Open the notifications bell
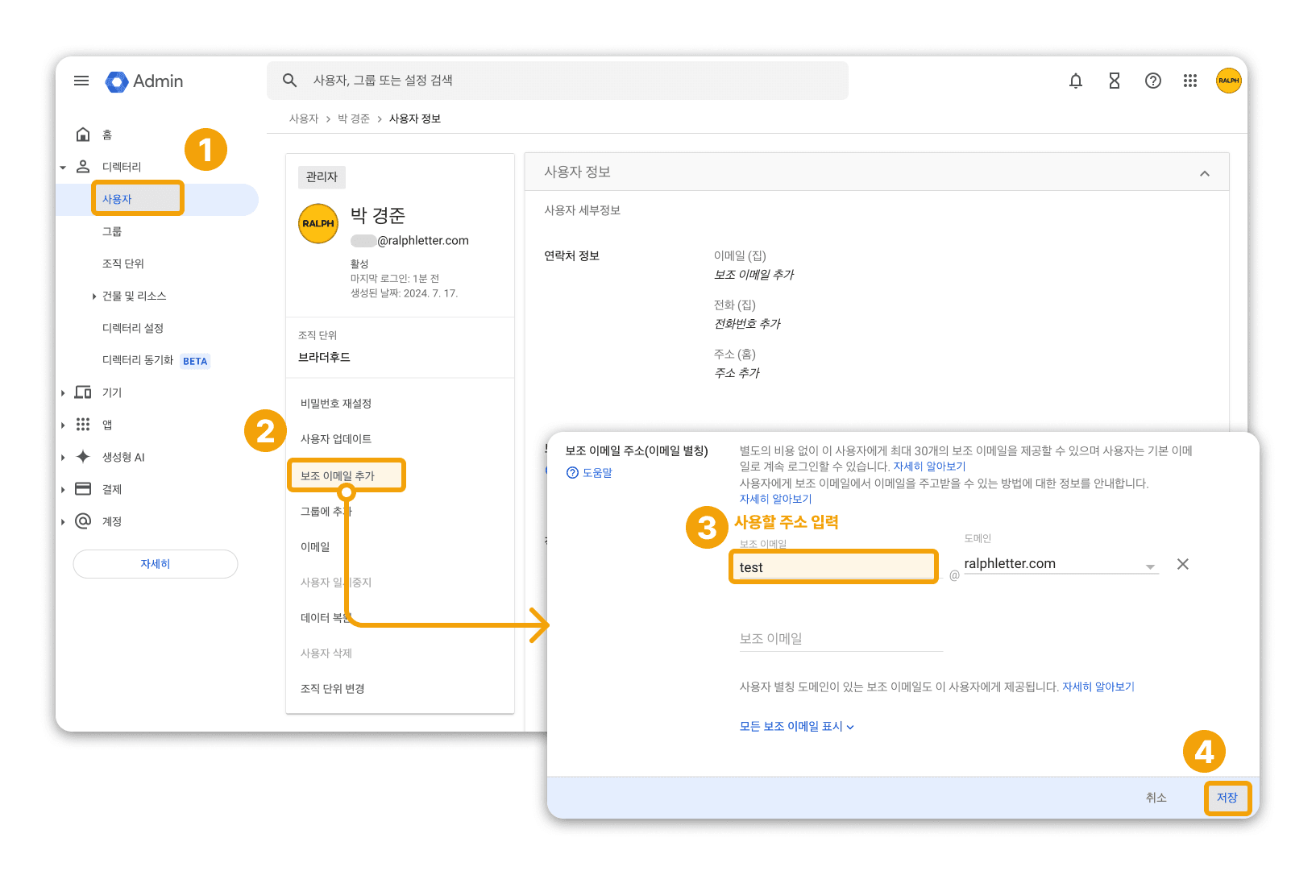Image resolution: width=1316 pixels, height=896 pixels. point(1076,81)
